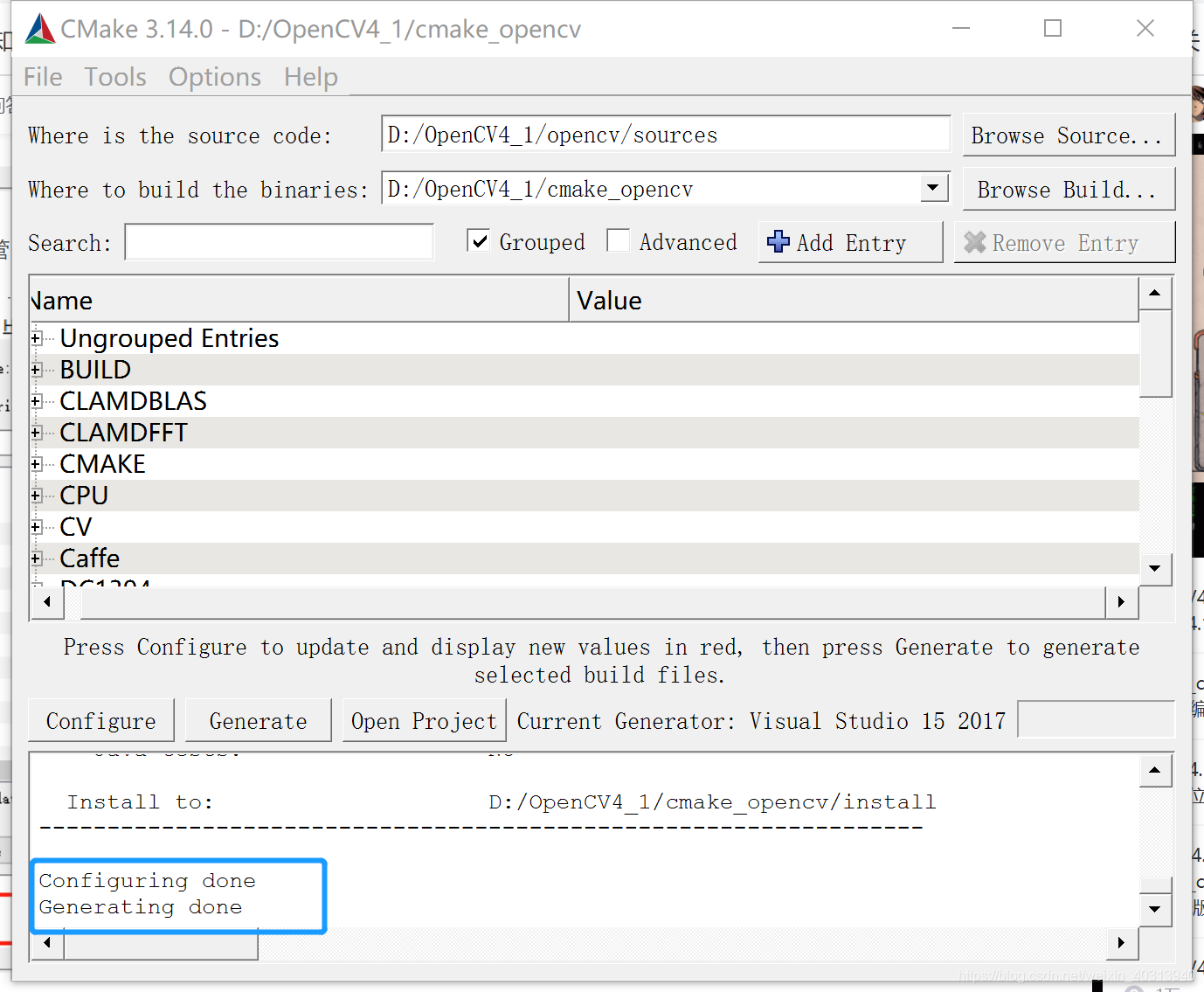Click output log horizontal scrollbar thumb
Screen dimensions: 1204x992
161,943
